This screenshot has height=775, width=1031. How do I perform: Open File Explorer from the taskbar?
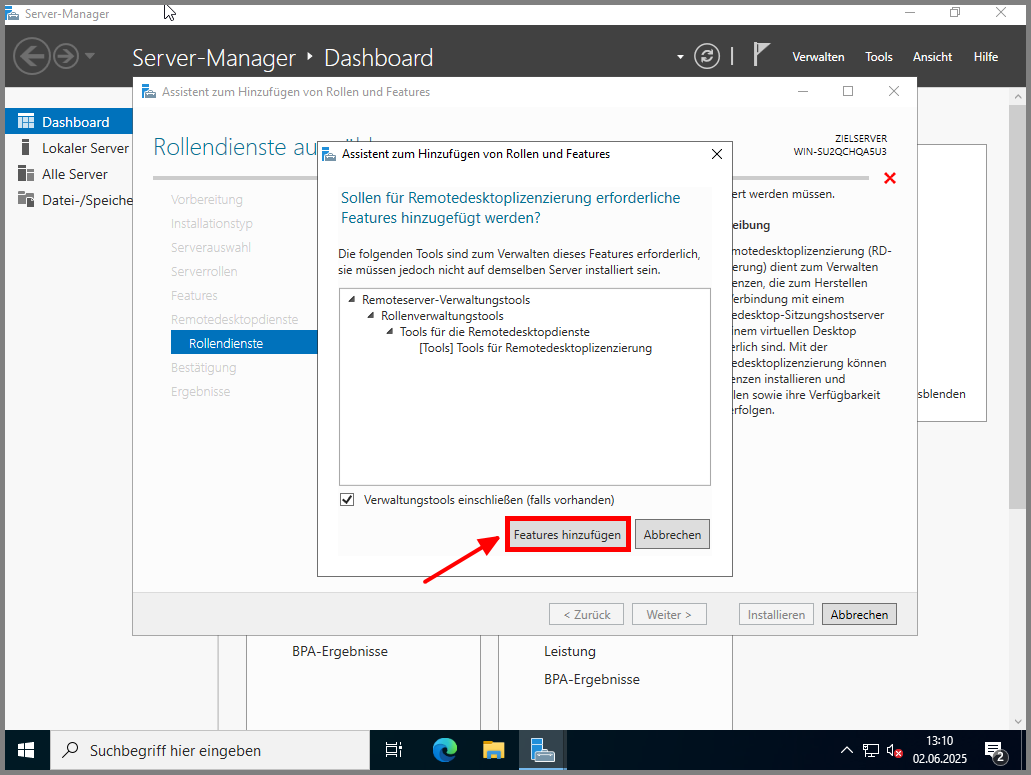[494, 750]
